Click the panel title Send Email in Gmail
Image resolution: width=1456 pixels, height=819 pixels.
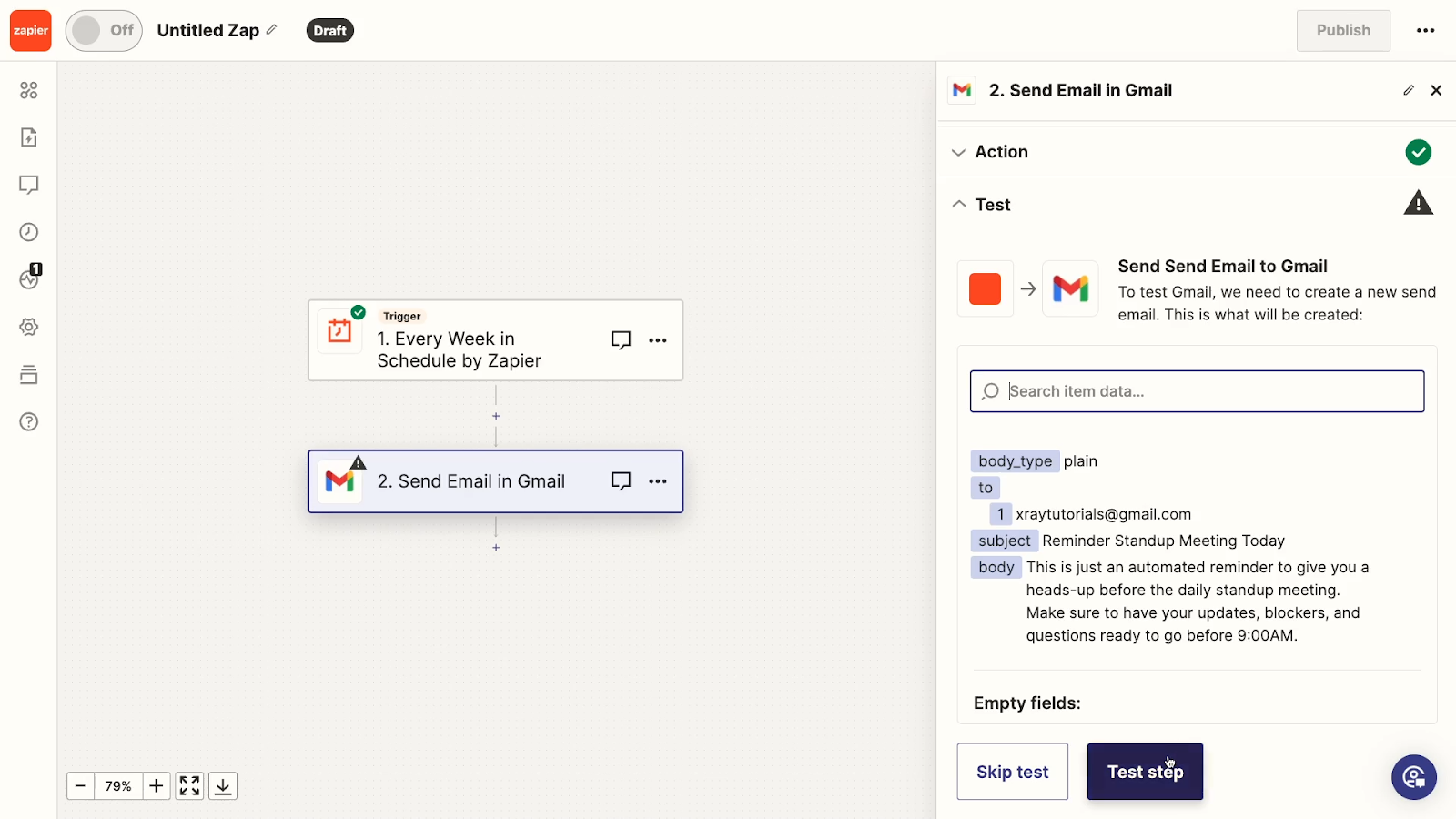[x=1080, y=90]
